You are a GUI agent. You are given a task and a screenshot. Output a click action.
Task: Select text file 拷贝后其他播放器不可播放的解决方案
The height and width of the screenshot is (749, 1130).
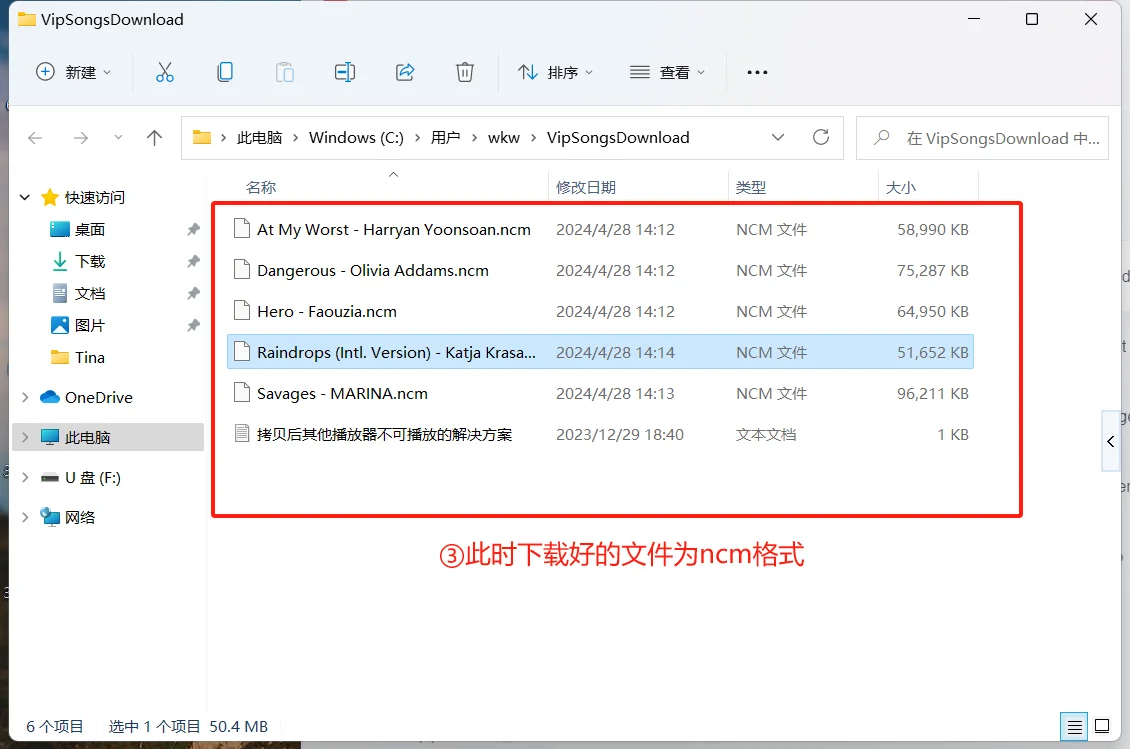click(x=600, y=434)
